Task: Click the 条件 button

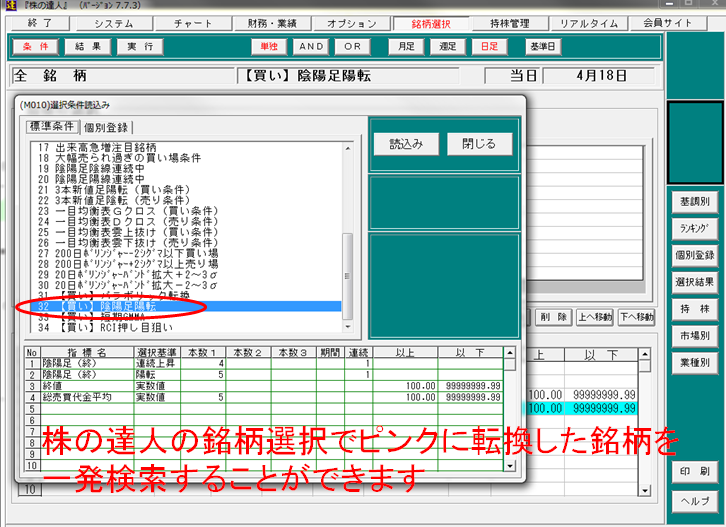Action: point(36,46)
